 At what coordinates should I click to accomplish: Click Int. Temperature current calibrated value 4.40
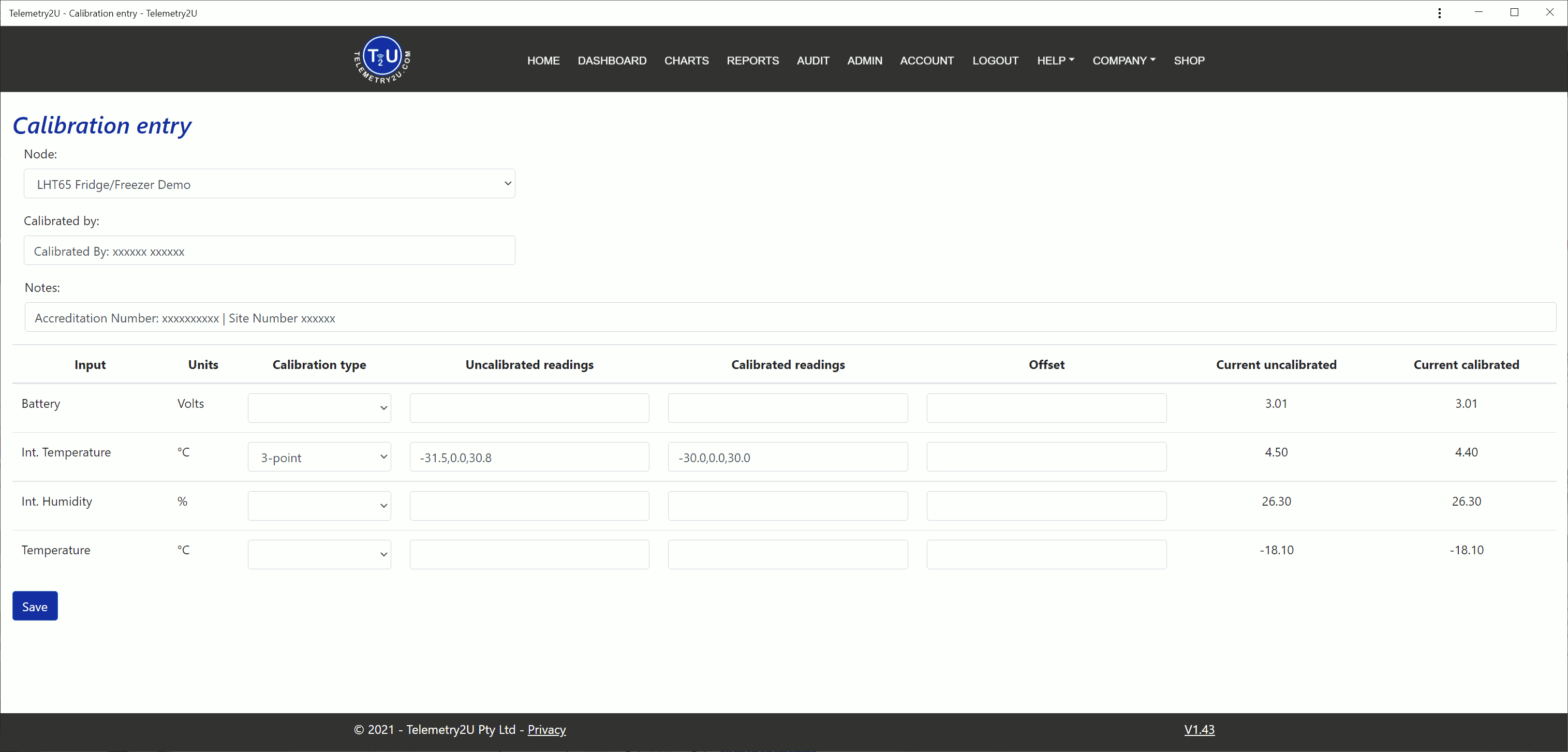click(x=1466, y=452)
